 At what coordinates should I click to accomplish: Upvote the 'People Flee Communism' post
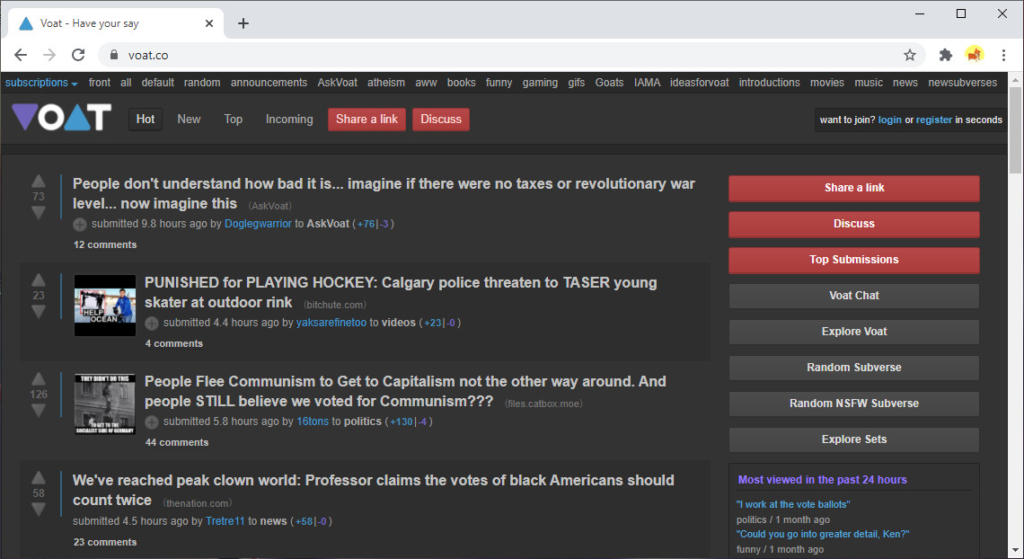(x=39, y=379)
